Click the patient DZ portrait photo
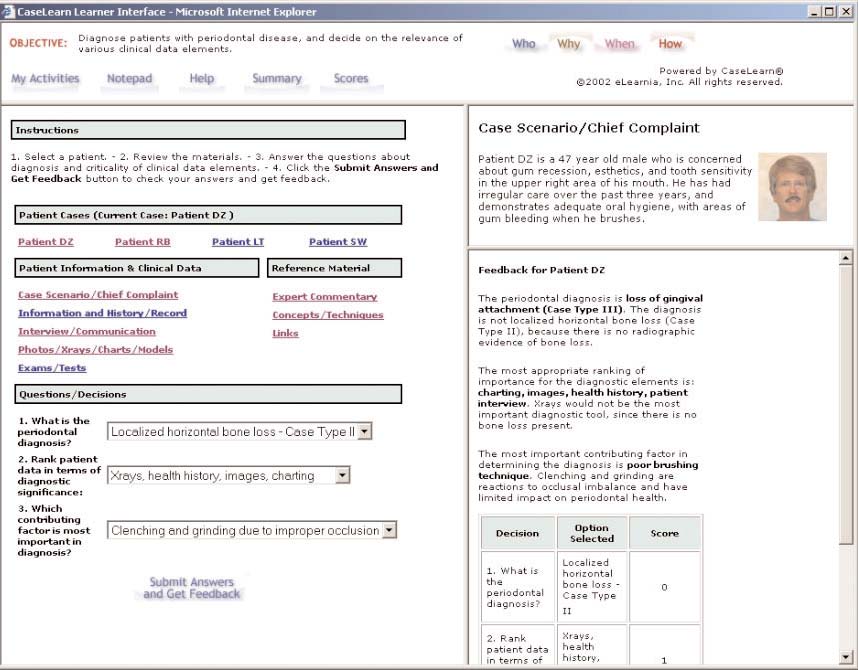 click(792, 187)
